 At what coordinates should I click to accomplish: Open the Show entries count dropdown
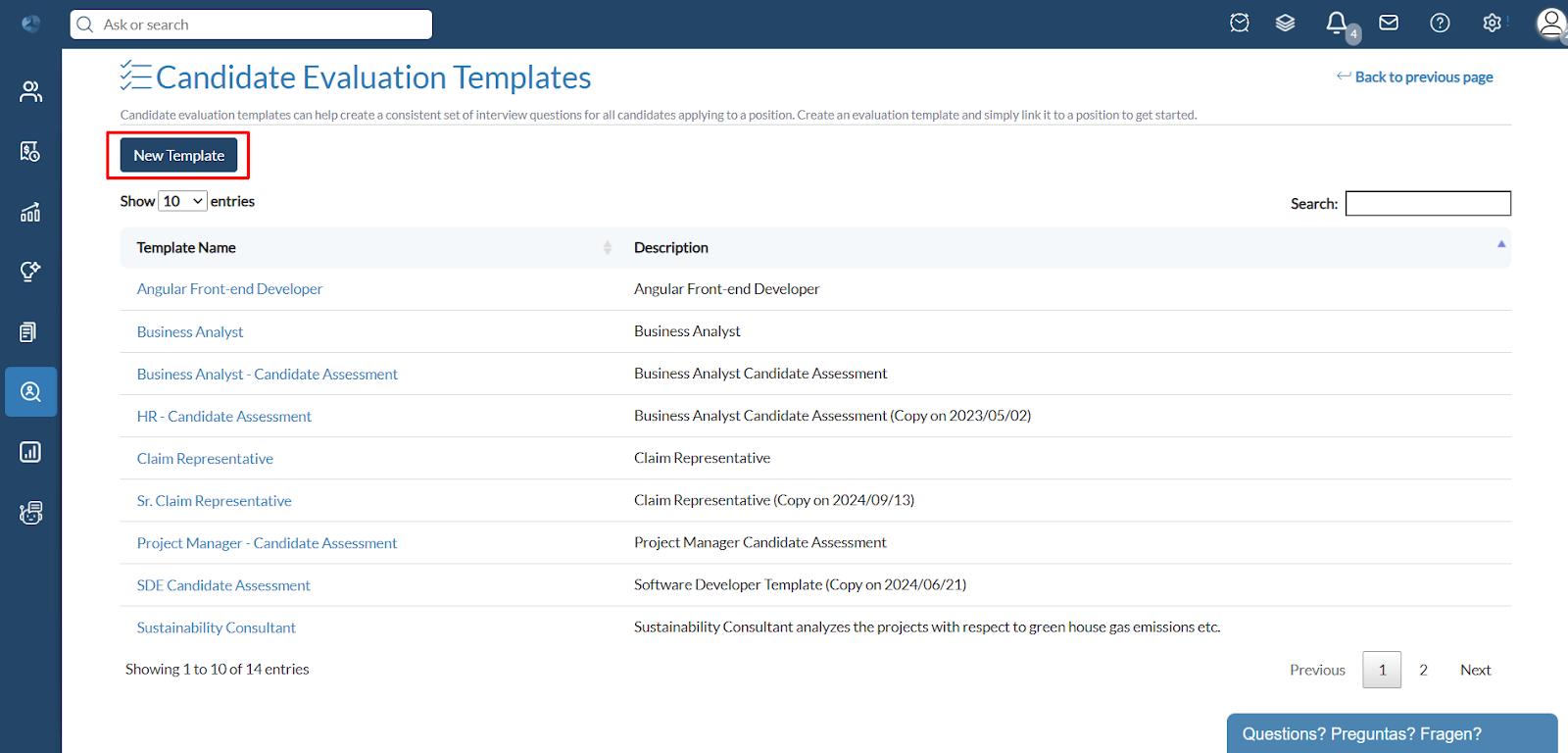[x=182, y=201]
